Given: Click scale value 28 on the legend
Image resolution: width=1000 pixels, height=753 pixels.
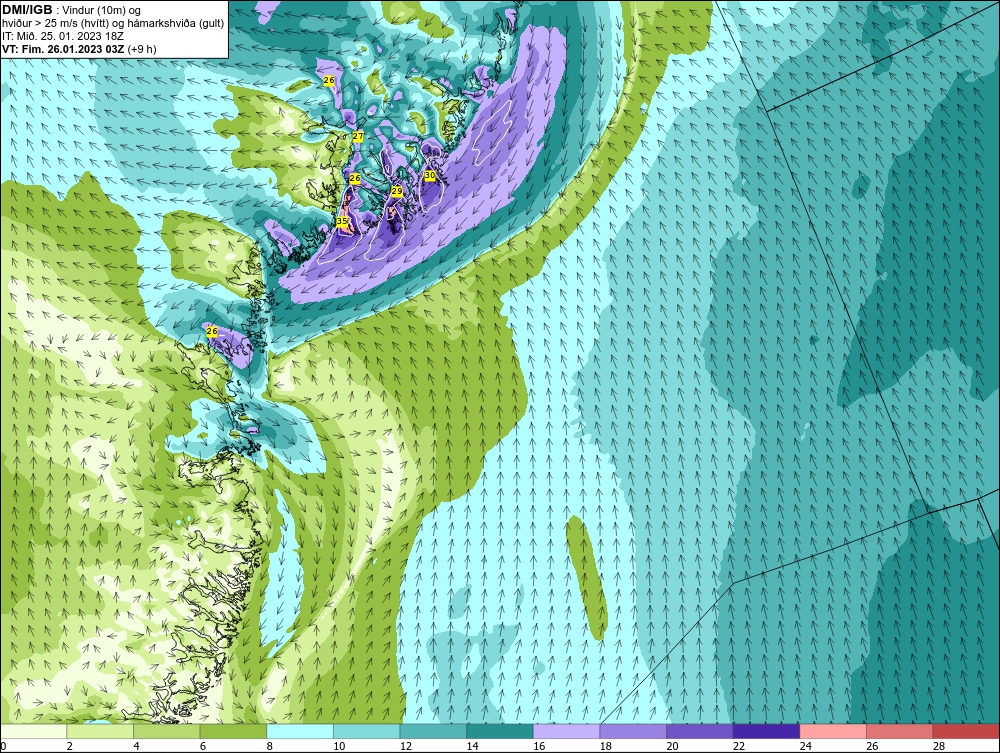Looking at the screenshot, I should click(939, 746).
